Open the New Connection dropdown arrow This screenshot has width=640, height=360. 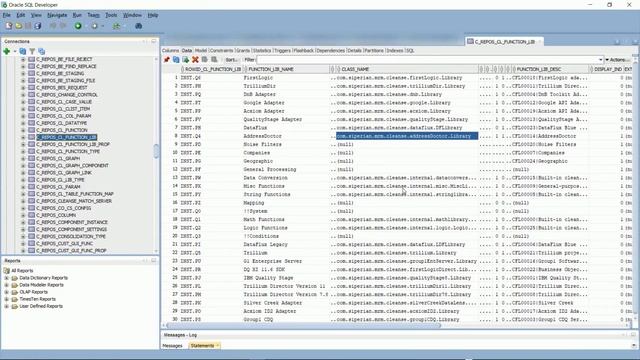15,51
